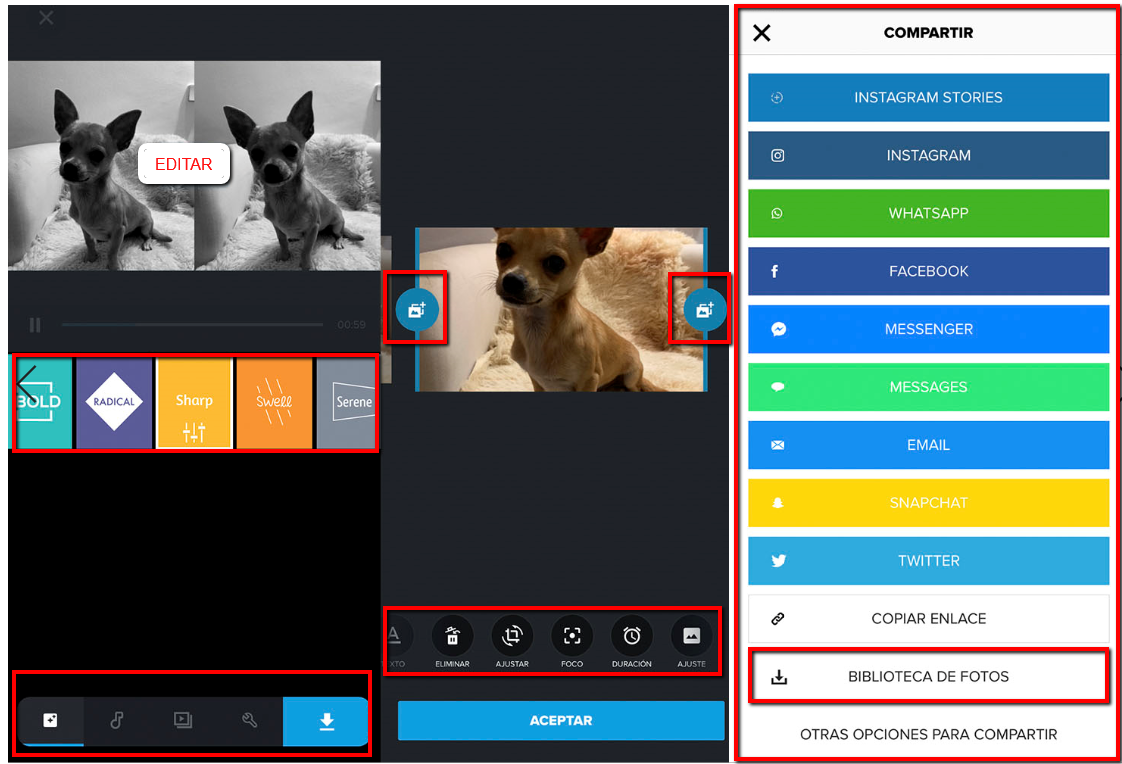Open the wrench settings tab

tap(250, 721)
